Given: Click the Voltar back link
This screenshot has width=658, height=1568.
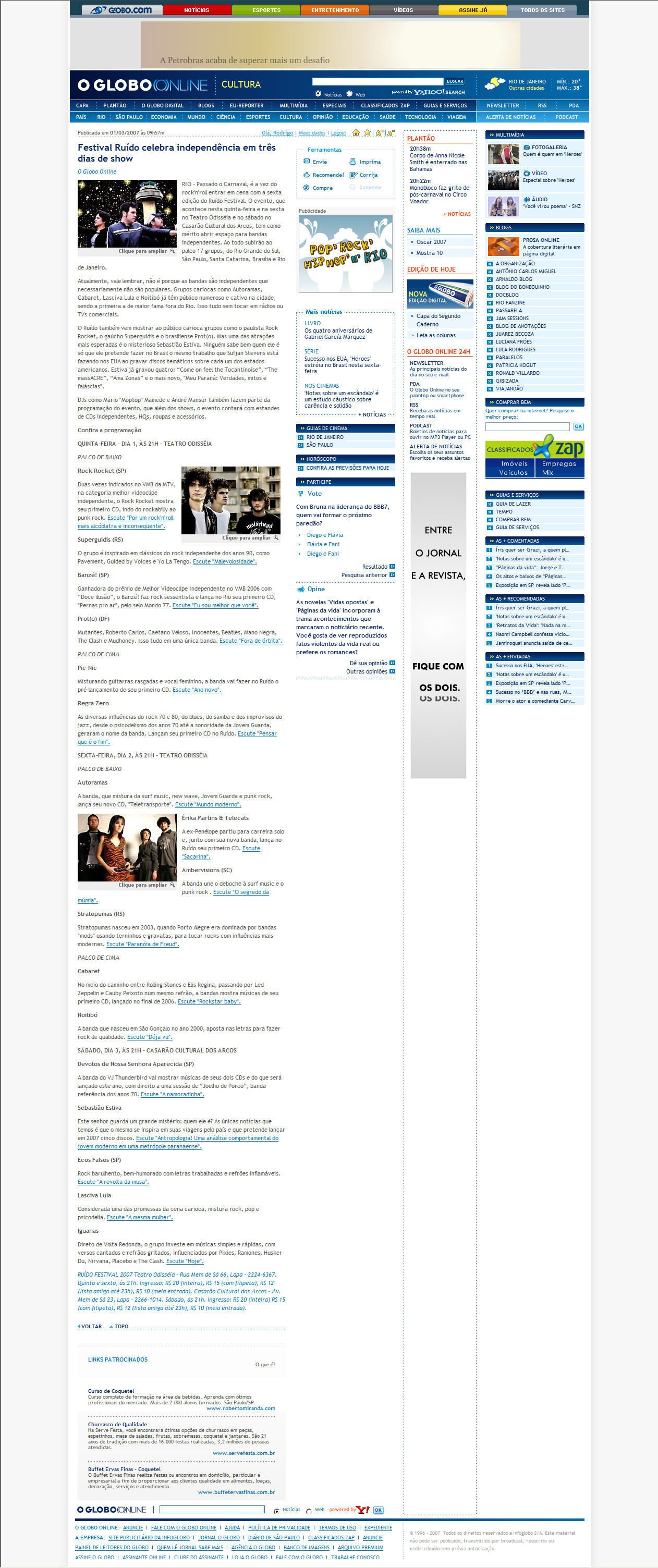Looking at the screenshot, I should [91, 1326].
